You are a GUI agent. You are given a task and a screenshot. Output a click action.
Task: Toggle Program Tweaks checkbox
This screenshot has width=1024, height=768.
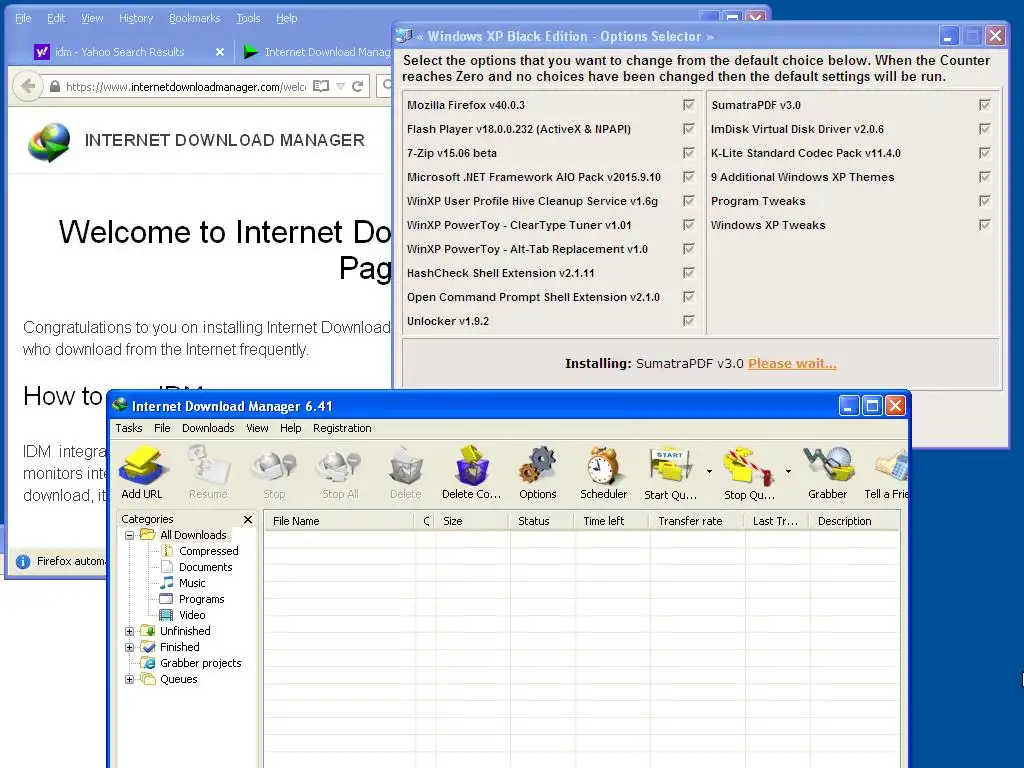click(x=985, y=200)
